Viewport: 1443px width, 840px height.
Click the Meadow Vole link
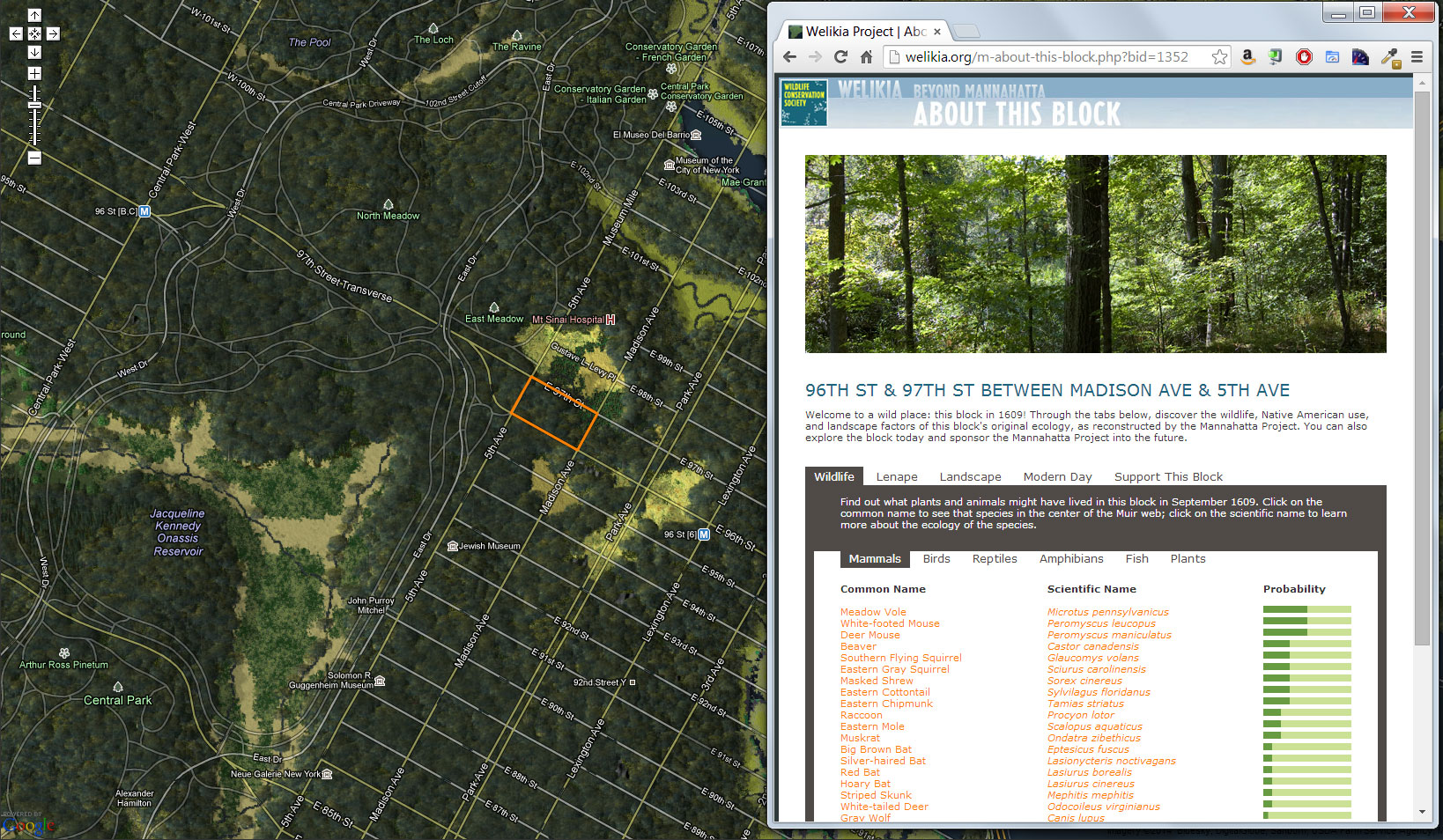[873, 612]
